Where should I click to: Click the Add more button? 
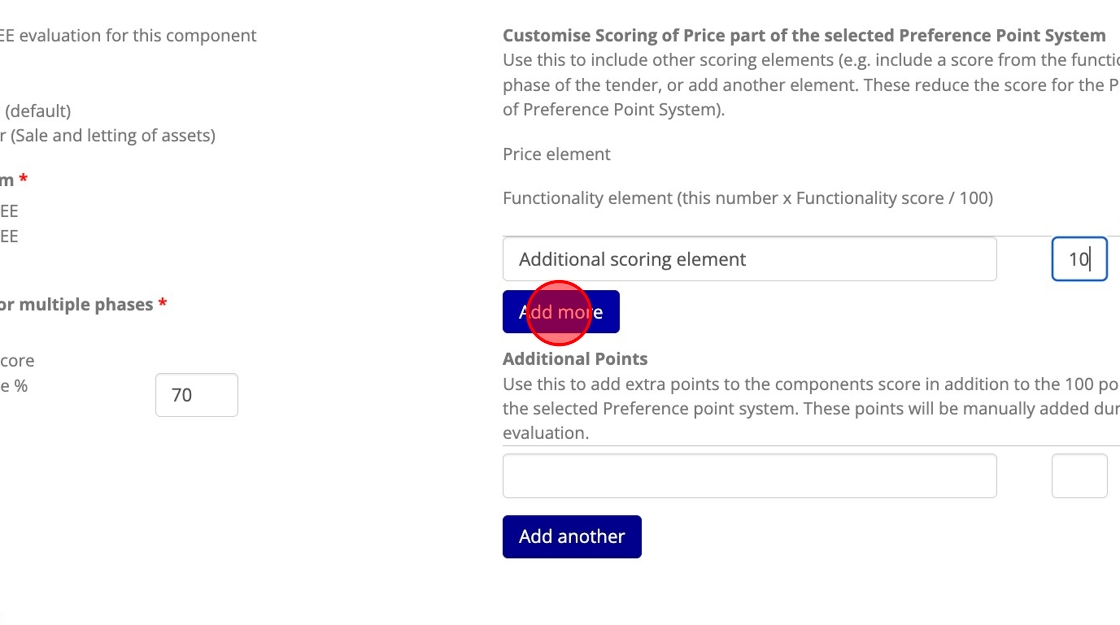pyautogui.click(x=561, y=311)
